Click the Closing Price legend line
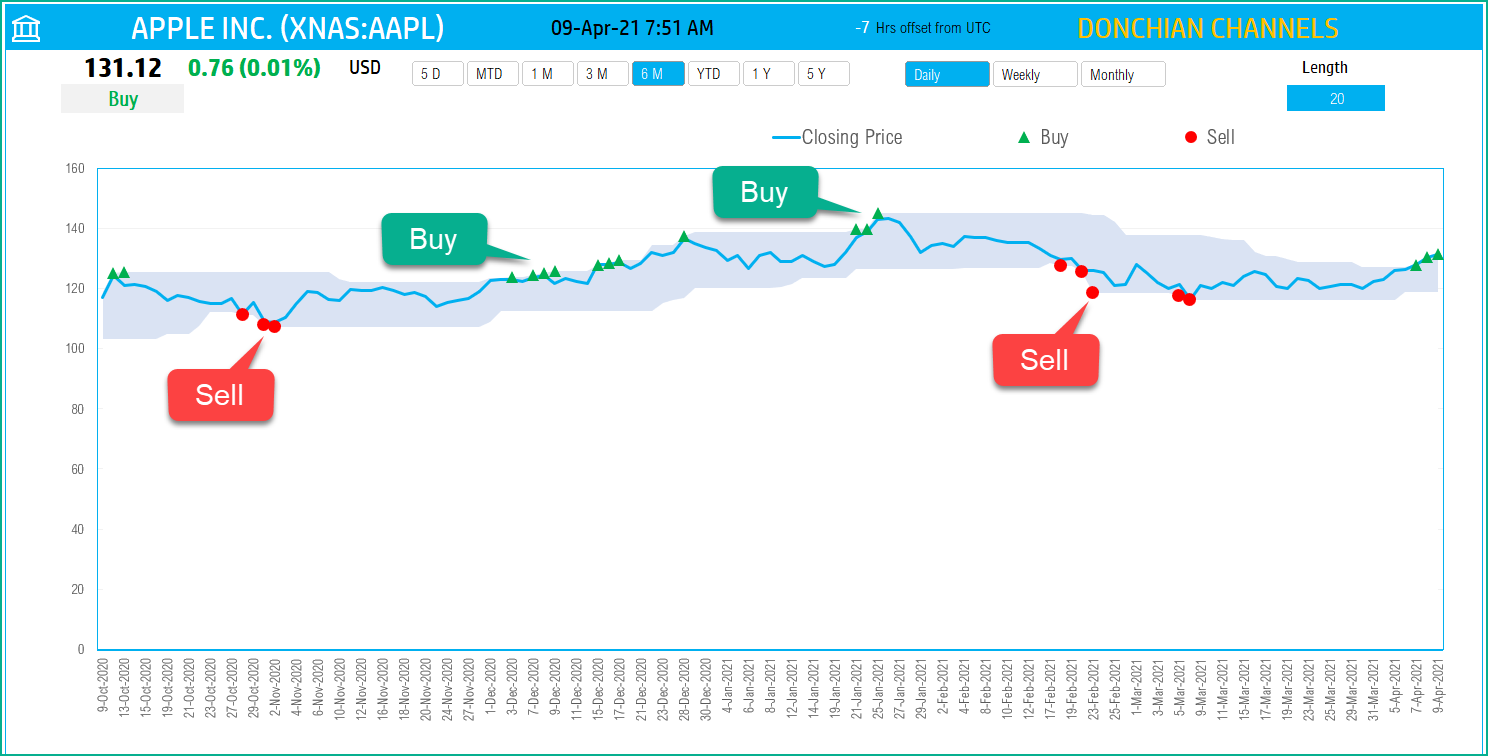 pyautogui.click(x=786, y=138)
